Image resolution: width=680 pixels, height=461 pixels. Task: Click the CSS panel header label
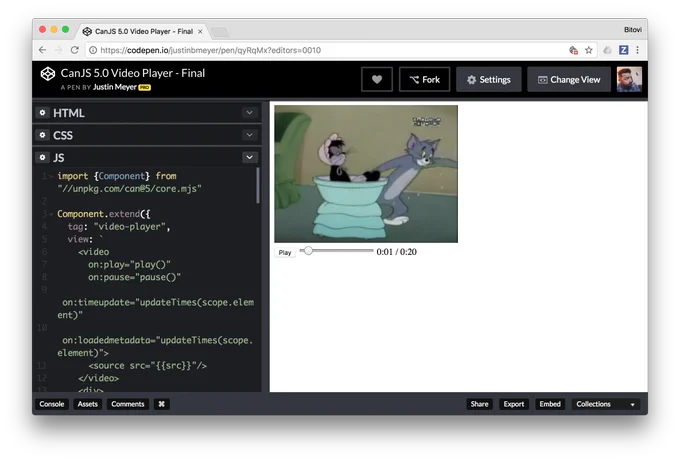[x=63, y=135]
